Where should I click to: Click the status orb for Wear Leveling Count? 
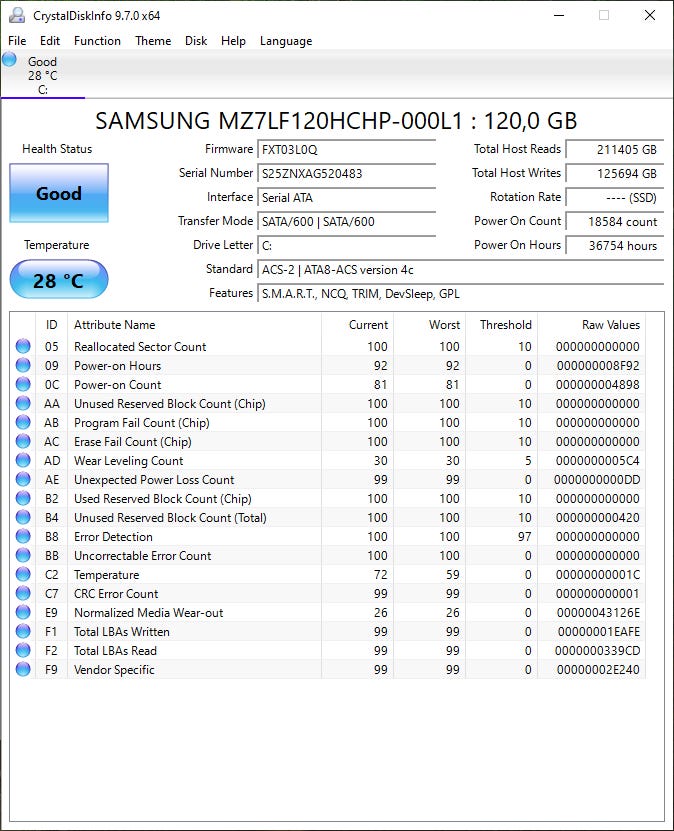coord(23,461)
